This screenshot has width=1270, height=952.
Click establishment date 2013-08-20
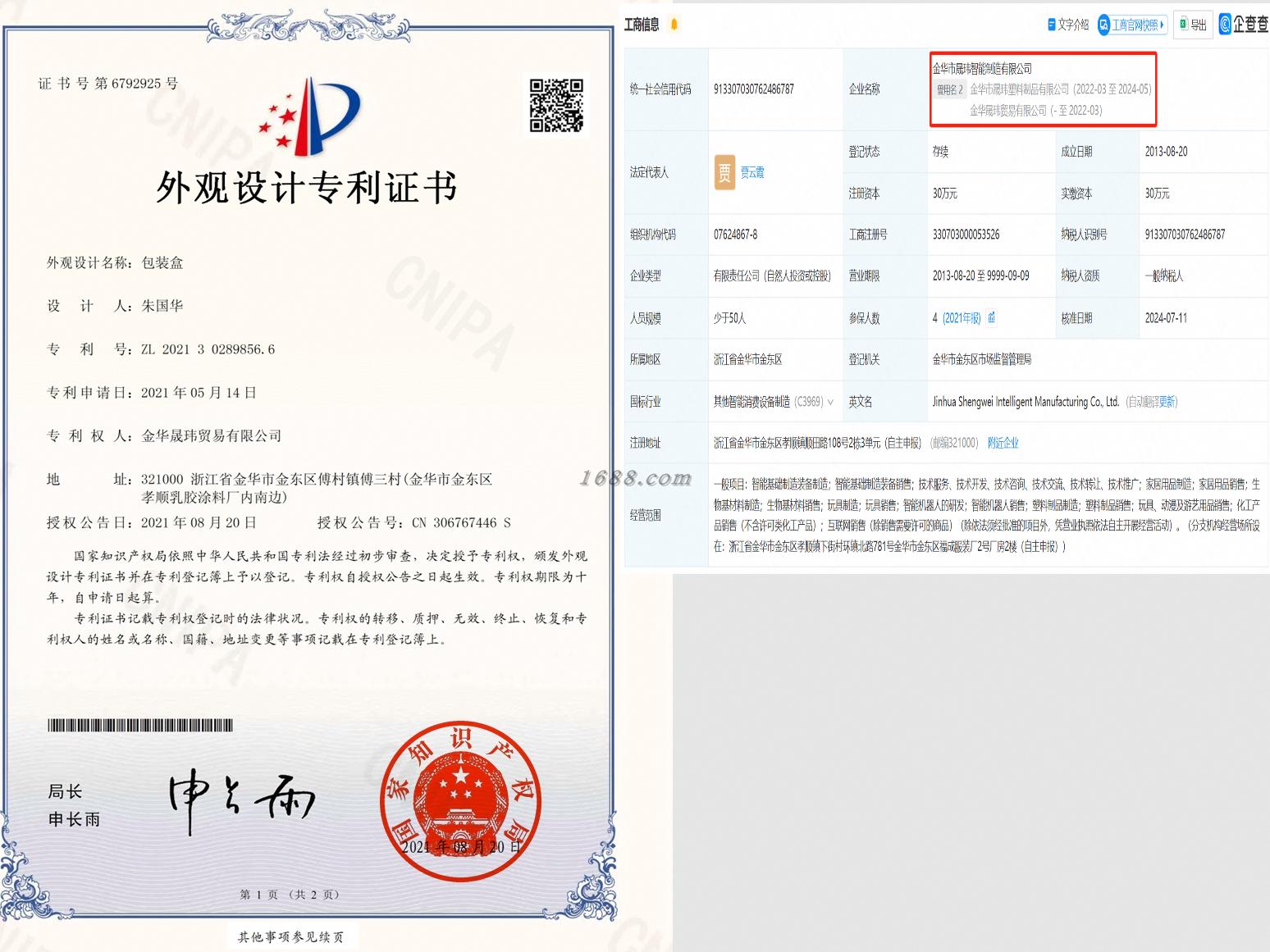tap(1166, 152)
